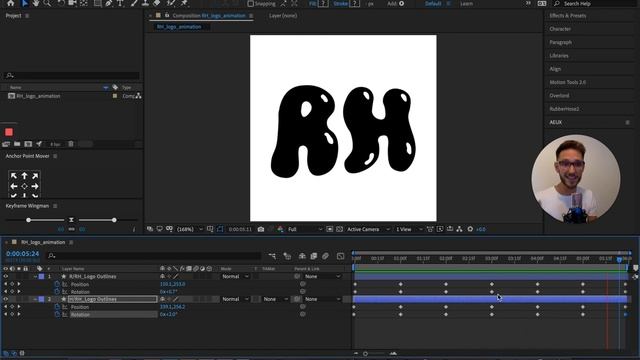Select the Pen tool
The image size is (640, 360).
coord(109,3)
